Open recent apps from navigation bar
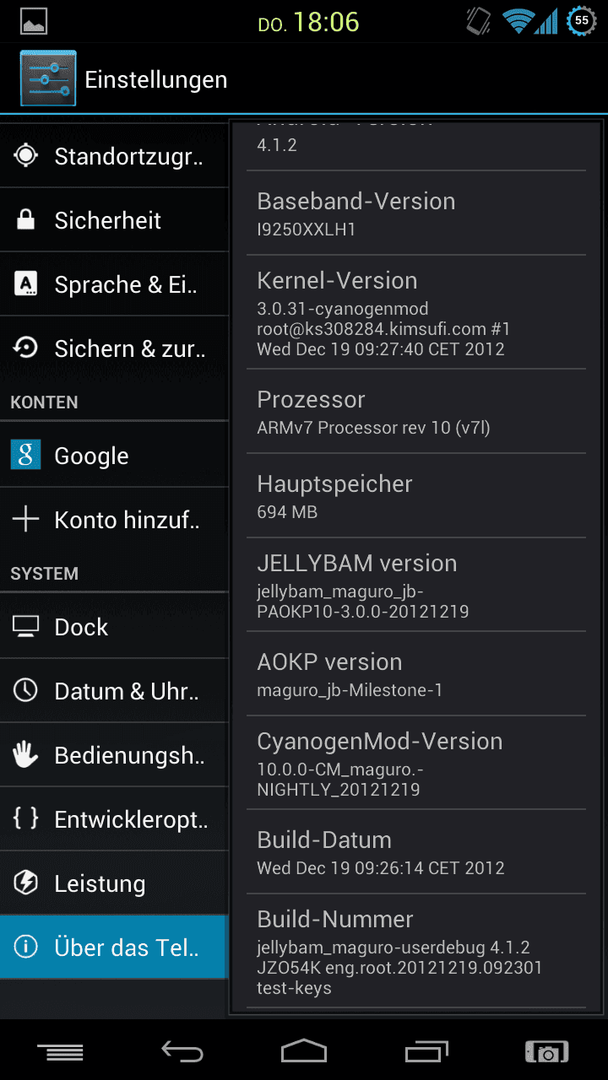The height and width of the screenshot is (1080, 608). coord(426,1052)
